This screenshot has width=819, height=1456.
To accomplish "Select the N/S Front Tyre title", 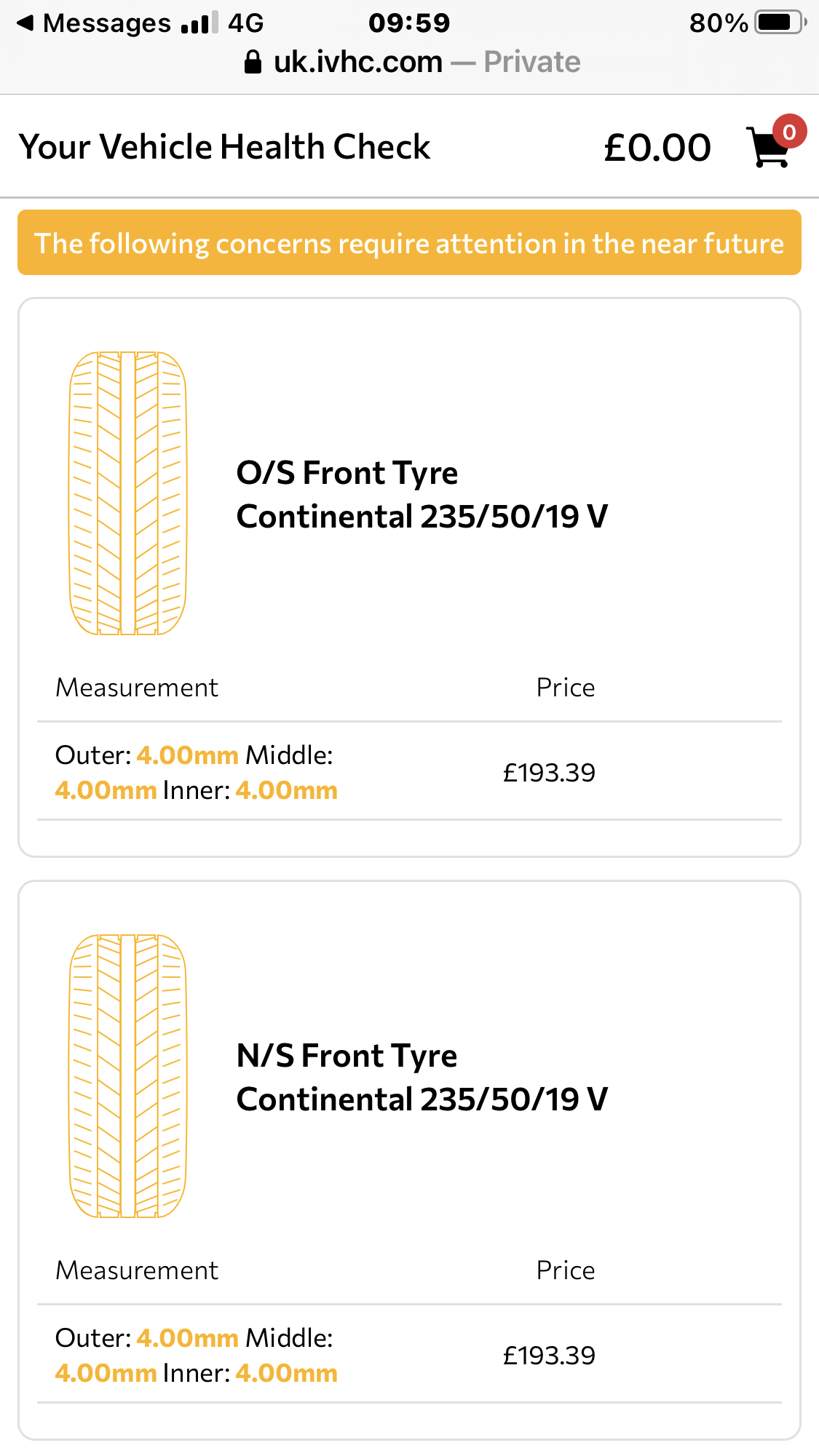I will coord(347,1056).
